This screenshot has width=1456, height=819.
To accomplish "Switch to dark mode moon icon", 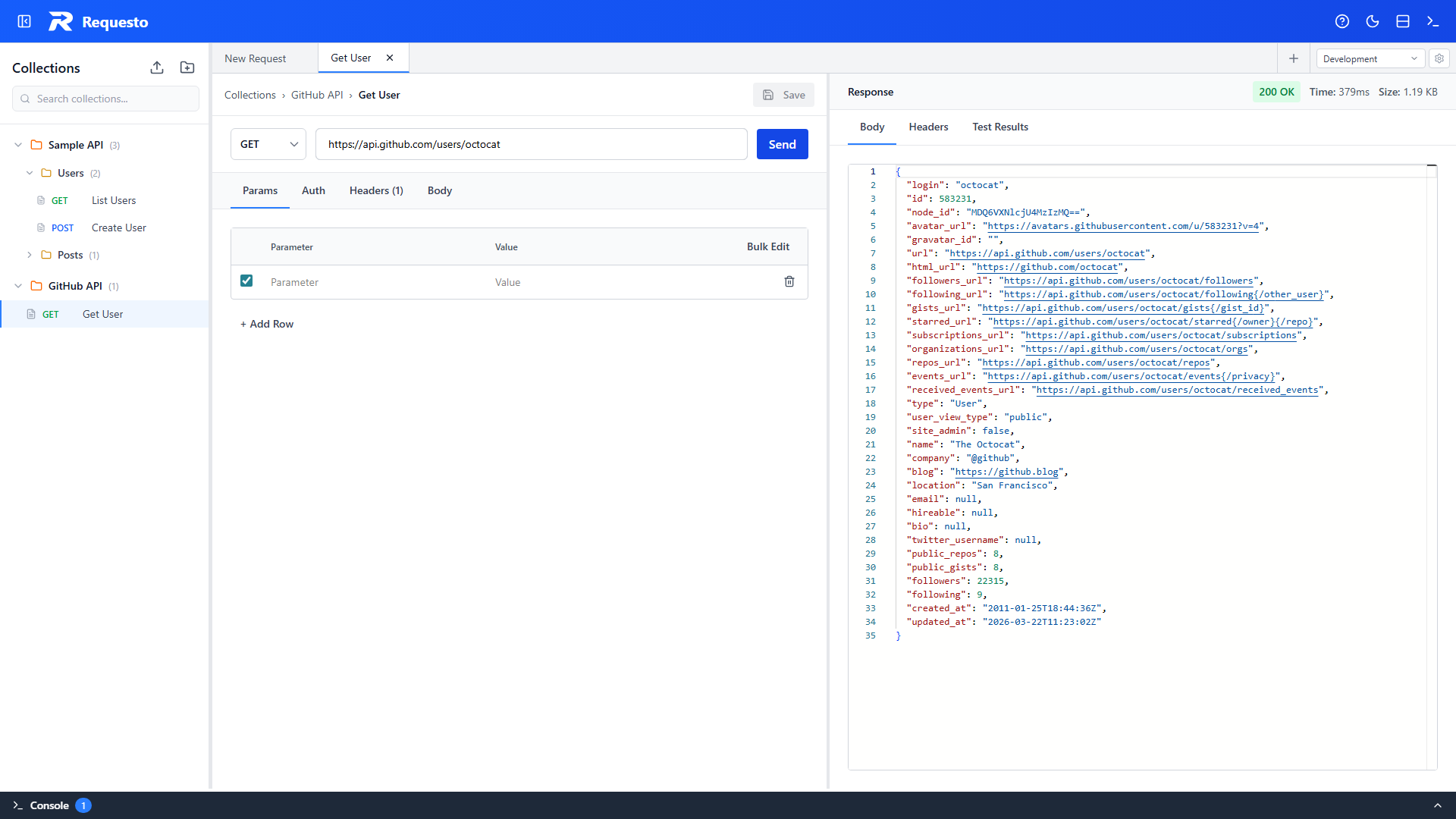I will point(1373,21).
